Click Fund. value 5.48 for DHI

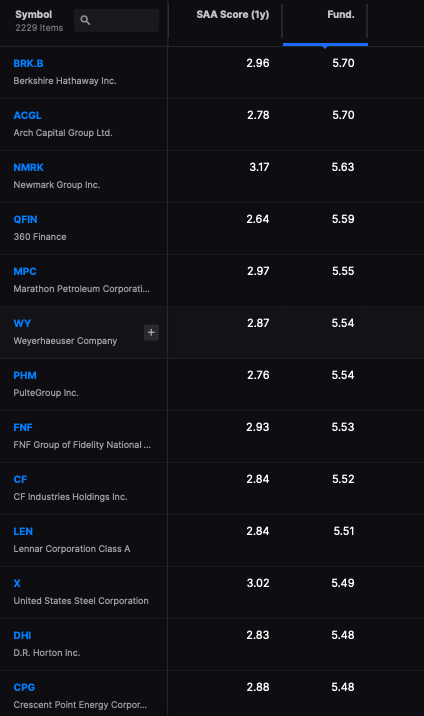pyautogui.click(x=343, y=636)
